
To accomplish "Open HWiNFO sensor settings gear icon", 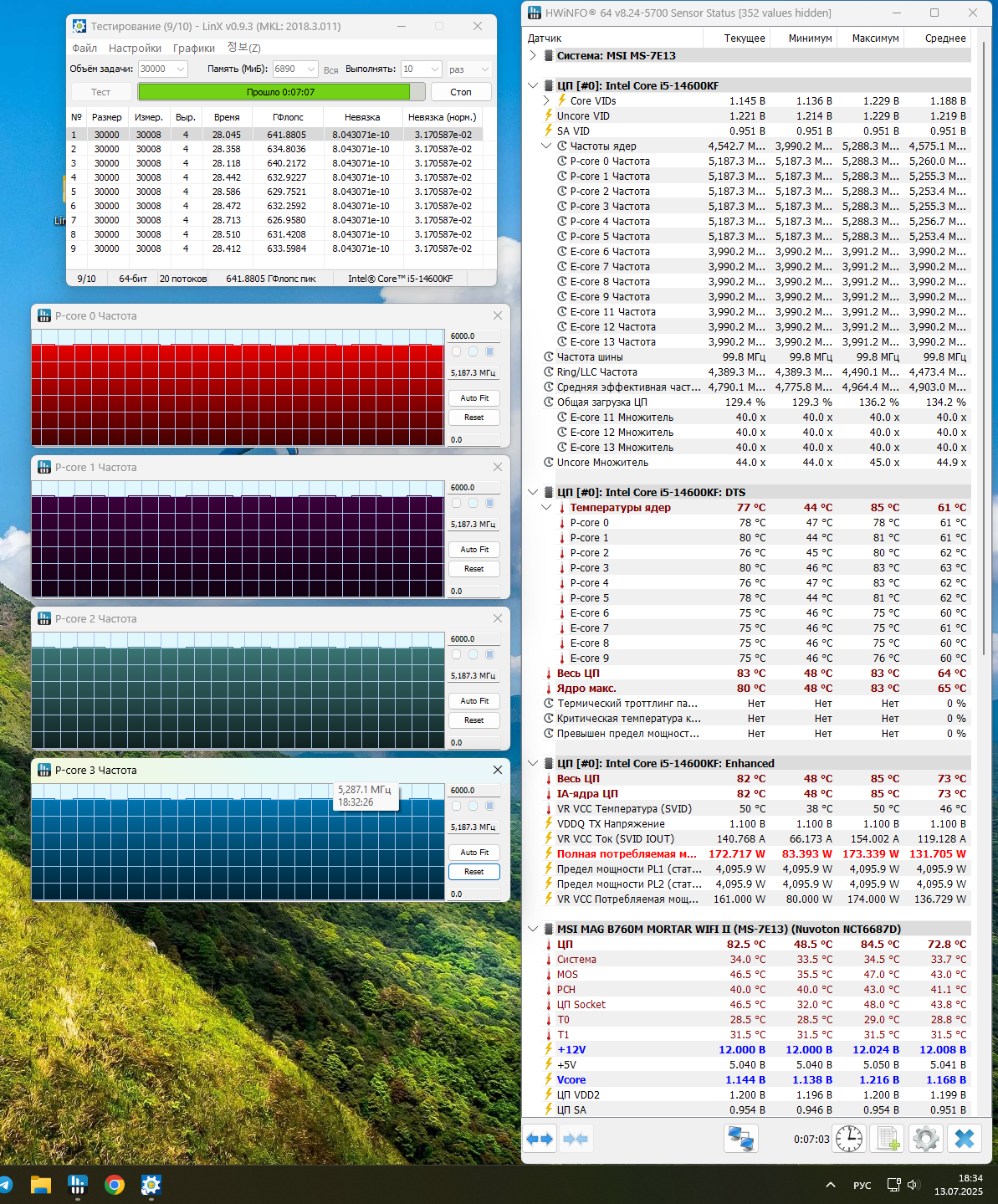I will (926, 1139).
